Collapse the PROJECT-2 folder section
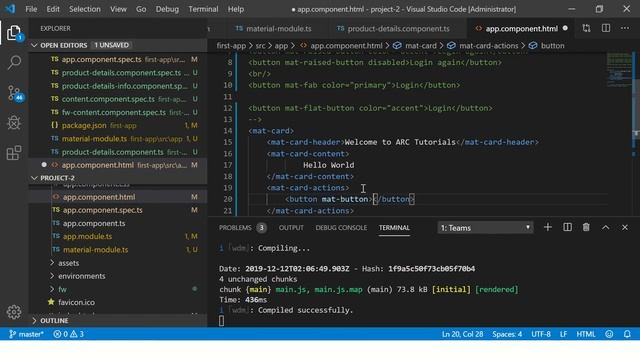Screen dimensions: 640x360 (x=34, y=178)
